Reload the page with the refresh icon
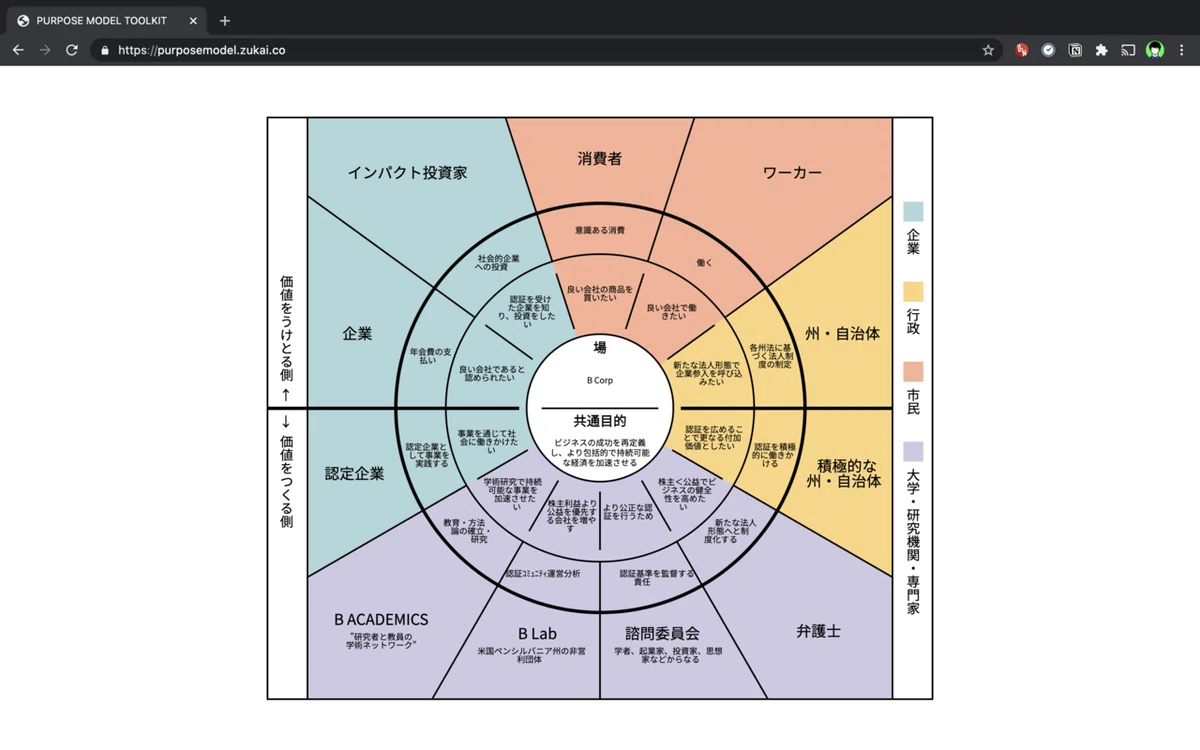The width and height of the screenshot is (1200, 750). pyautogui.click(x=72, y=50)
